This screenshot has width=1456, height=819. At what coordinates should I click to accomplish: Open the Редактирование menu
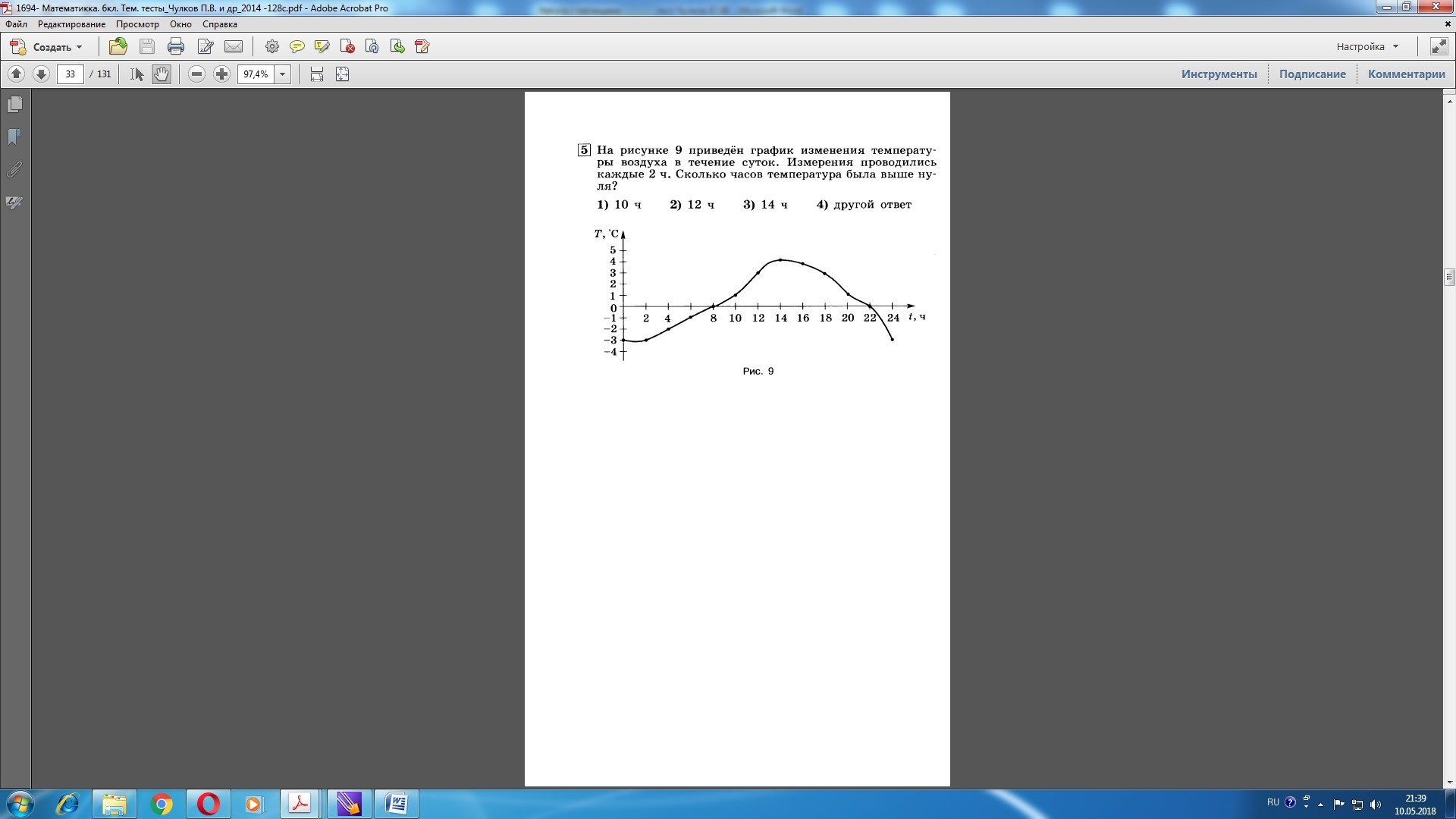click(71, 24)
